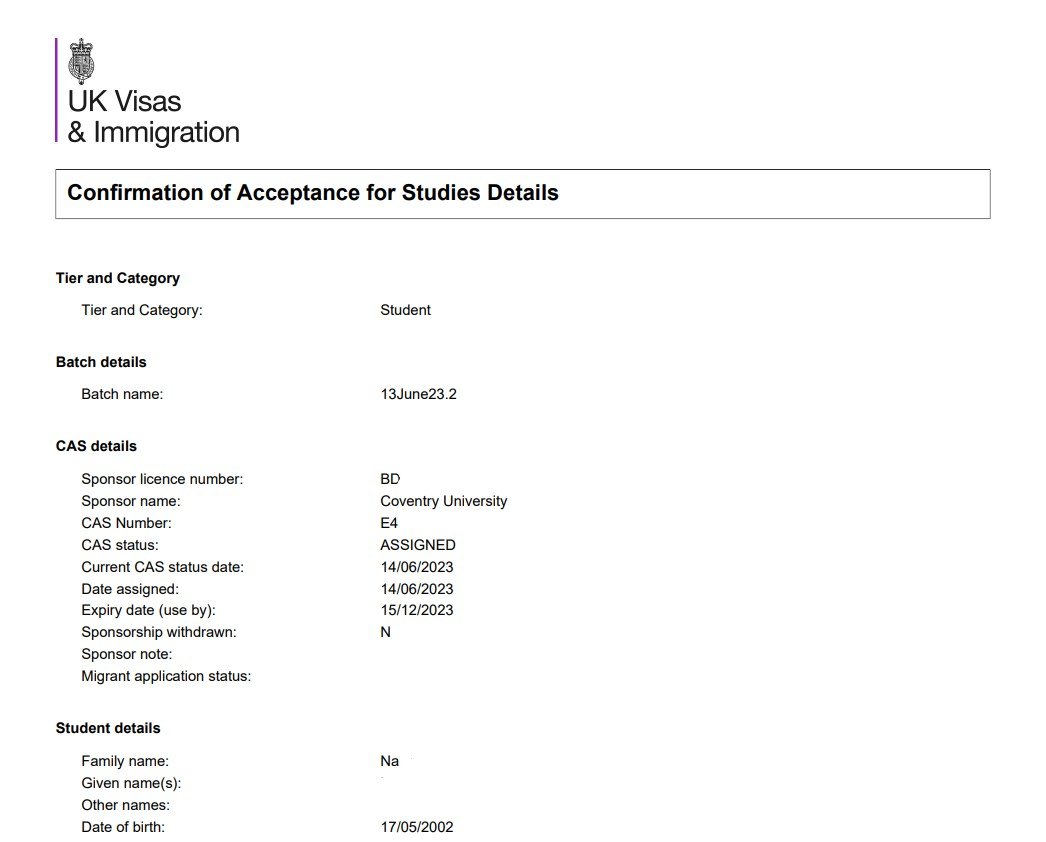Select the date of birth 17/05/2002

point(416,827)
